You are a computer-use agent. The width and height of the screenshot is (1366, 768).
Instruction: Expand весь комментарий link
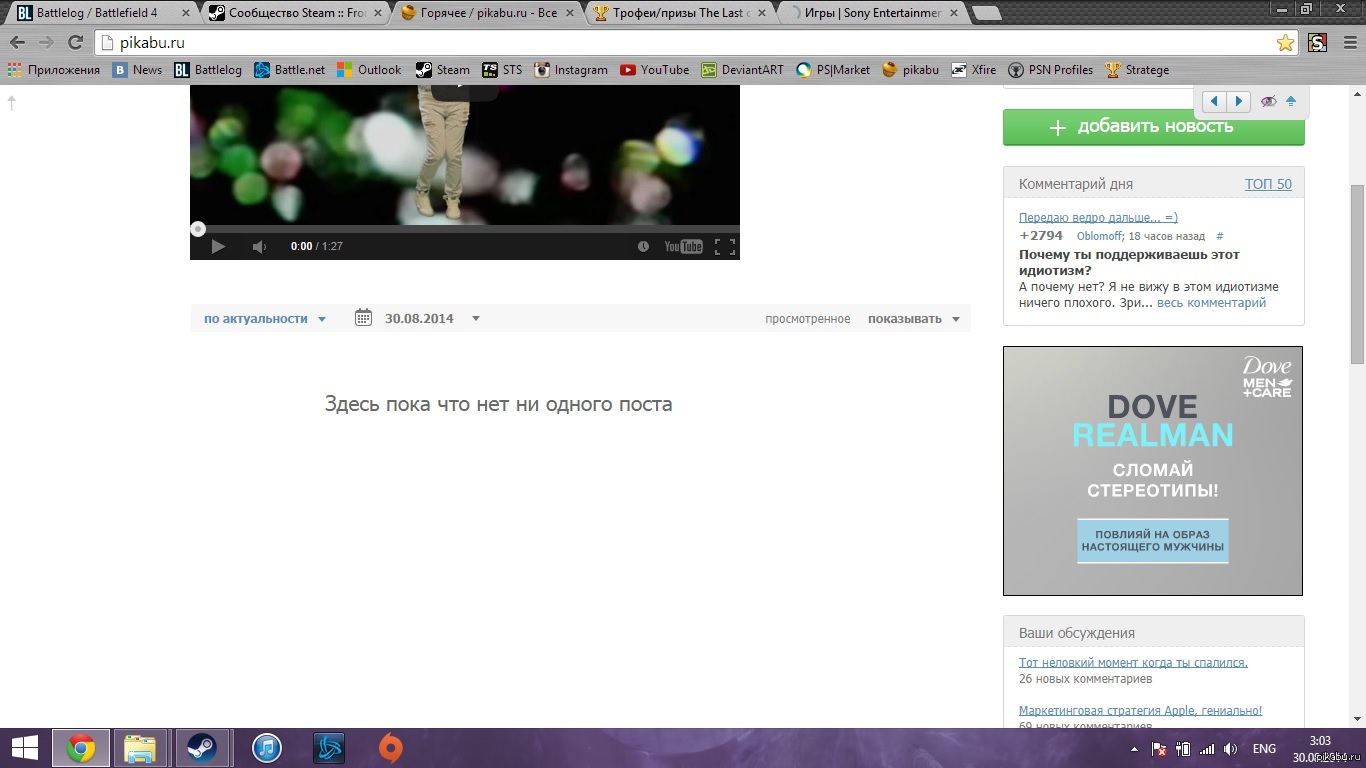[x=1211, y=303]
